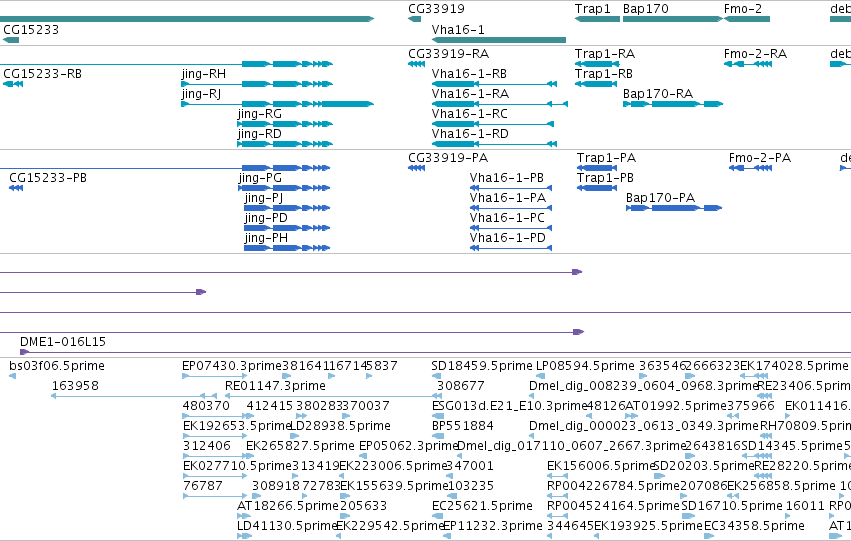
Task: Select protein Trap1-PA label
Action: pos(606,158)
